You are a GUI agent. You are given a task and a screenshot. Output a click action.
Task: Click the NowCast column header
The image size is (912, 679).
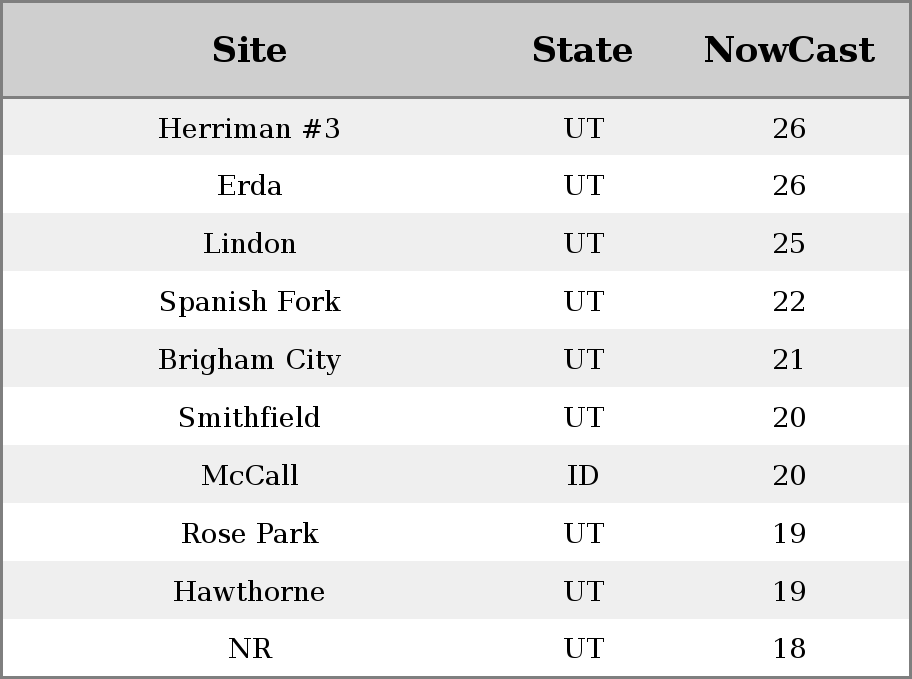pos(789,50)
